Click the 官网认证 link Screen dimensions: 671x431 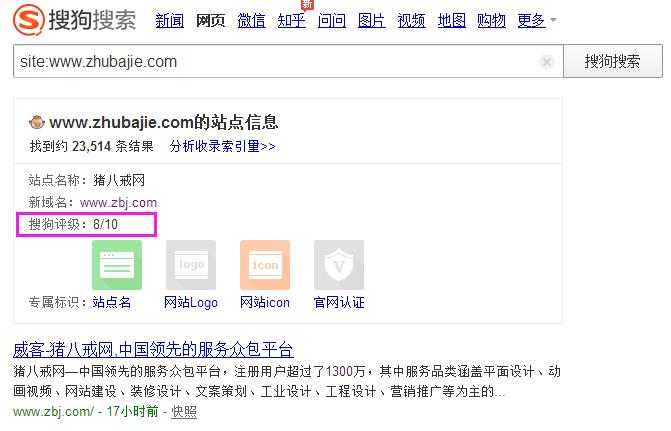pos(339,302)
